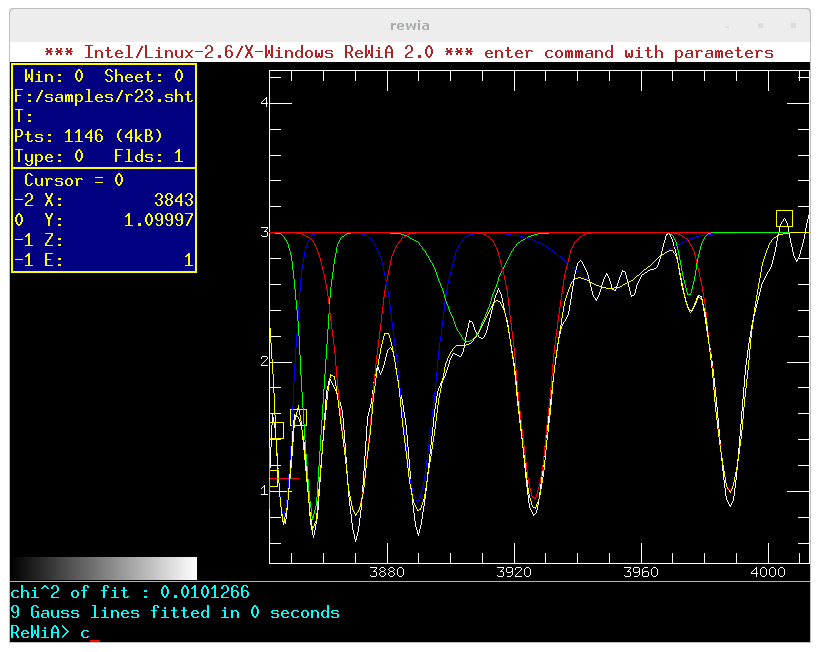Click the y-axis label 4
This screenshot has width=820, height=652.
[x=264, y=102]
